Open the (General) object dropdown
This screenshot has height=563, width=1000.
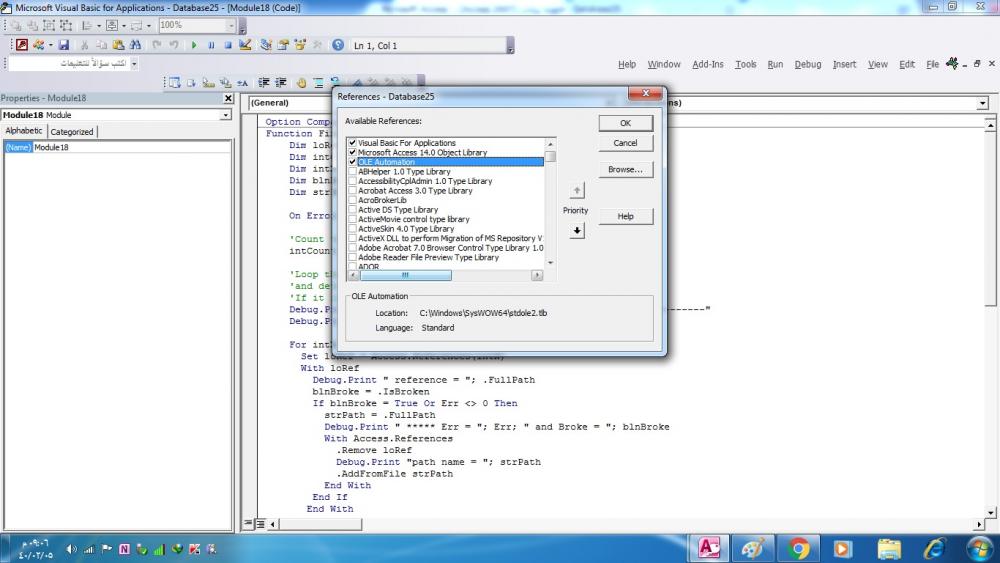click(291, 103)
